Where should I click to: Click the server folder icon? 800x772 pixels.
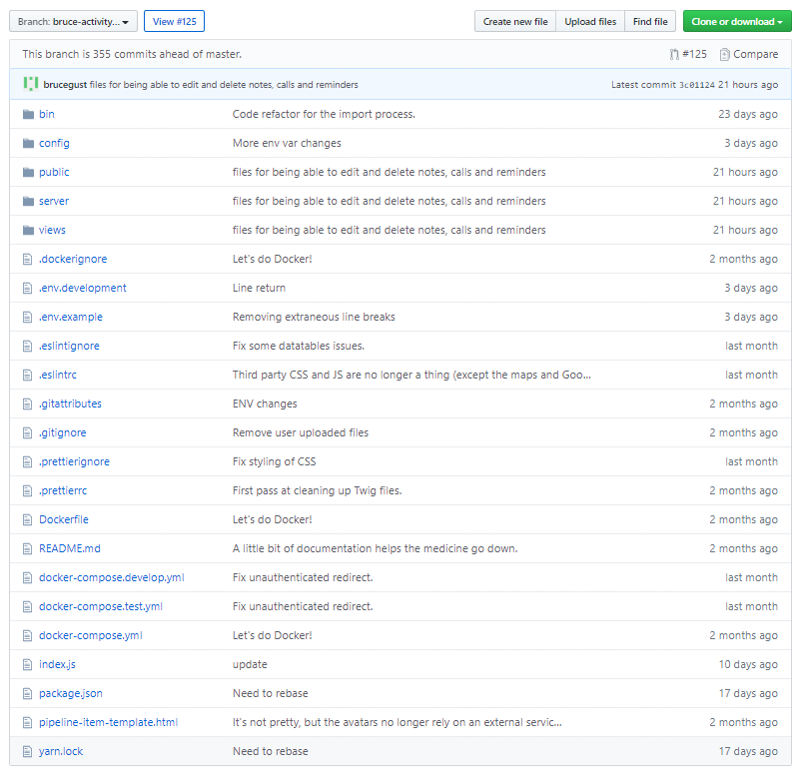pyautogui.click(x=28, y=201)
